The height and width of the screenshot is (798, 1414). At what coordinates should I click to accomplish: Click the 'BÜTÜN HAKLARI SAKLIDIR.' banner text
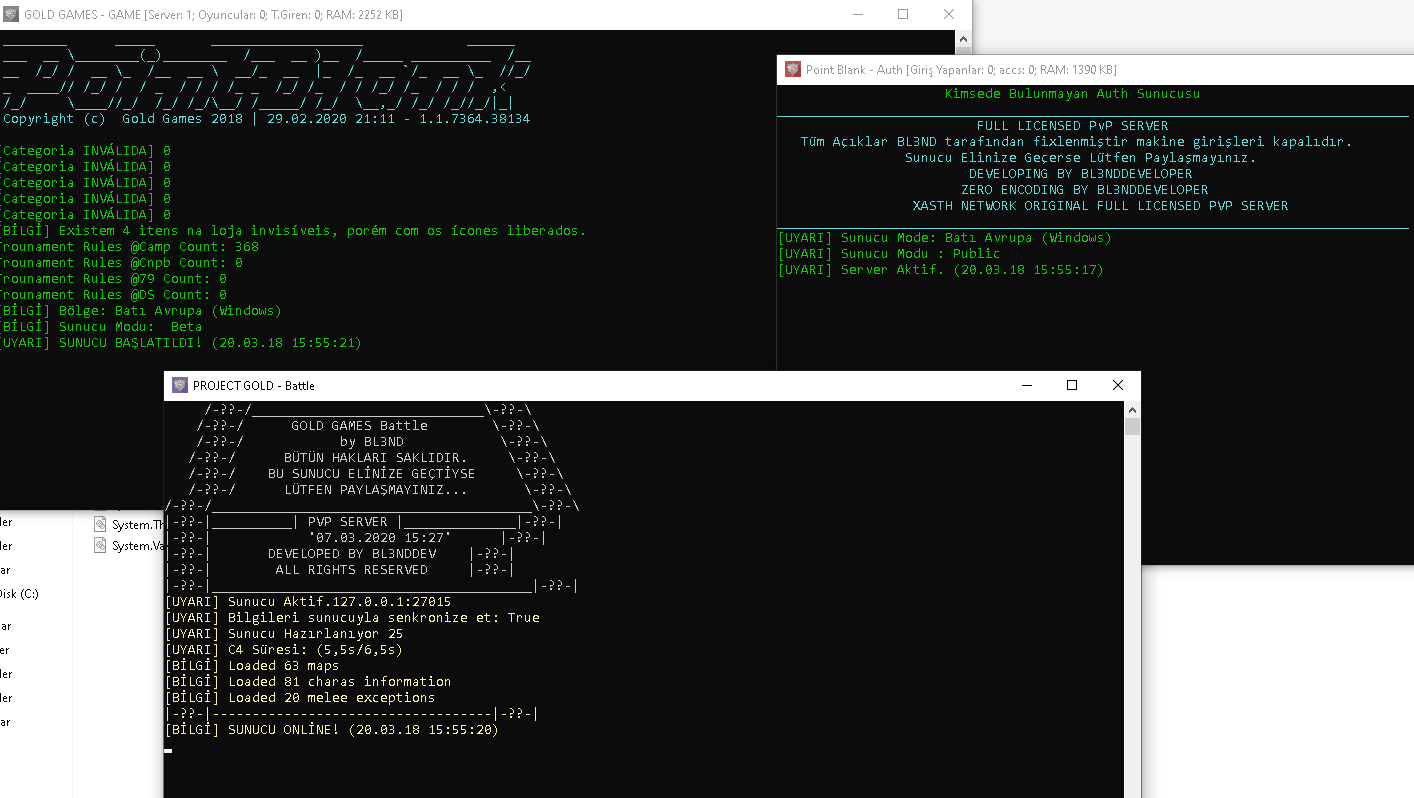[x=376, y=458]
